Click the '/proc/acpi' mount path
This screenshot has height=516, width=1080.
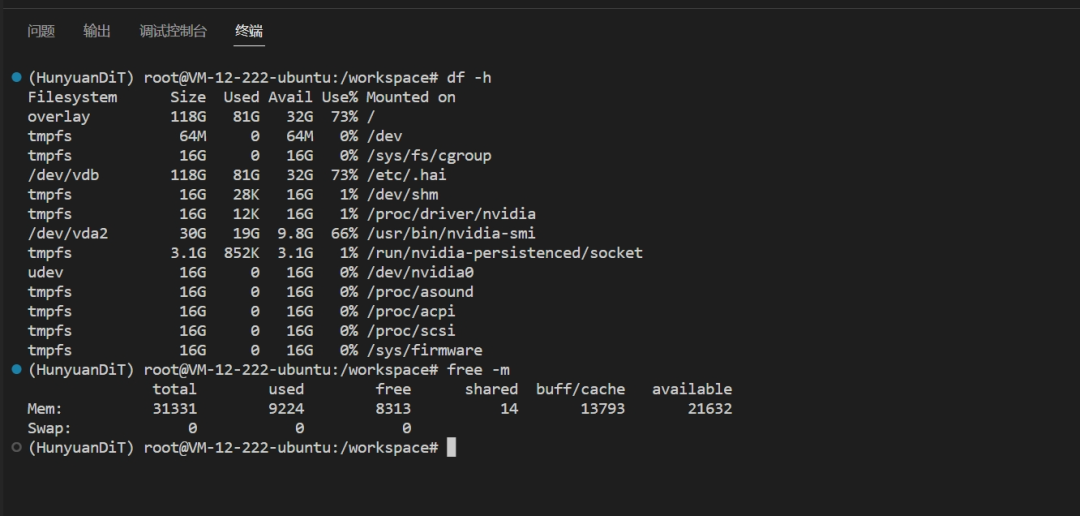click(x=411, y=311)
